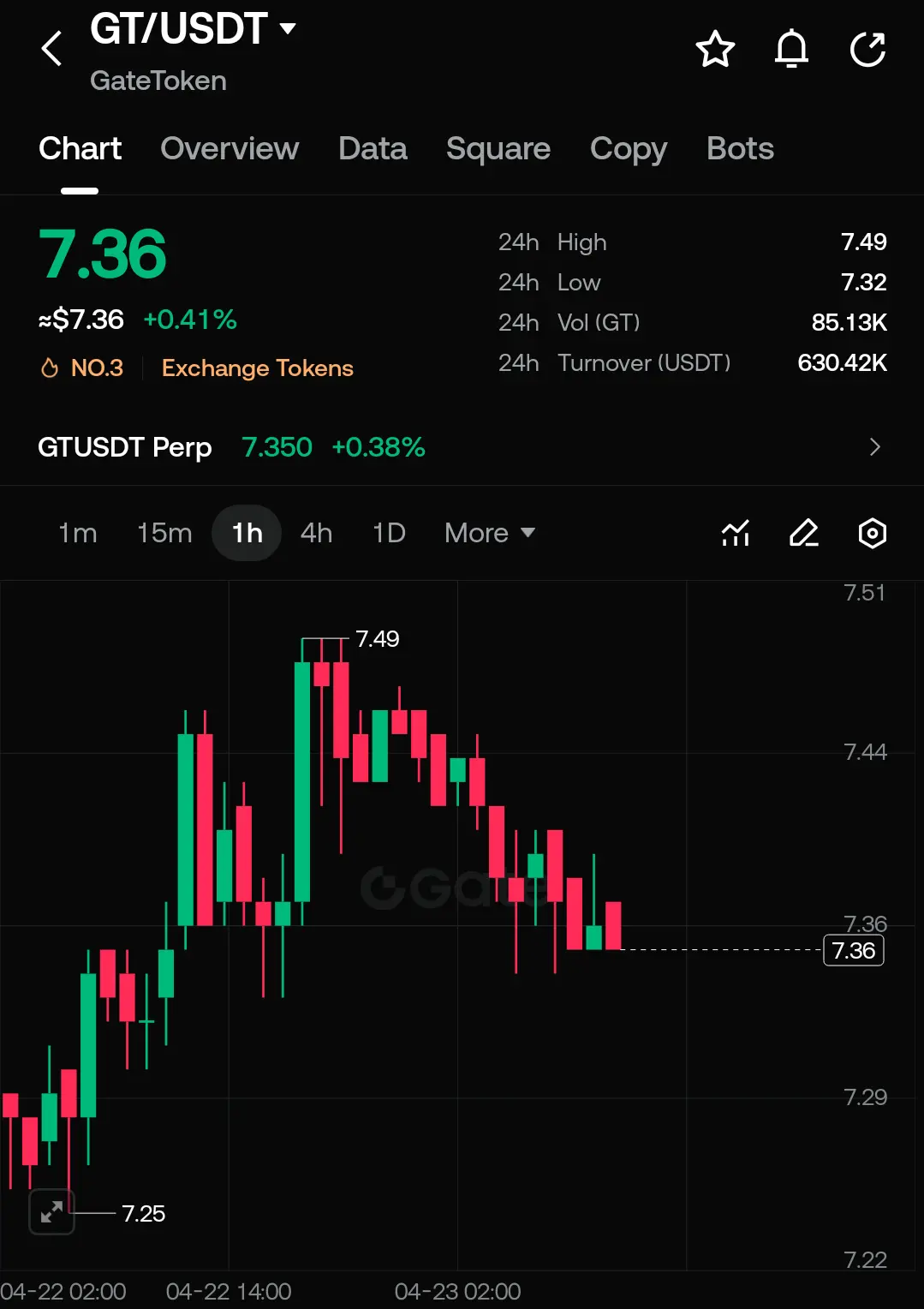924x1309 pixels.
Task: Open GTUSDT Perp via right chevron
Action: coord(874,447)
